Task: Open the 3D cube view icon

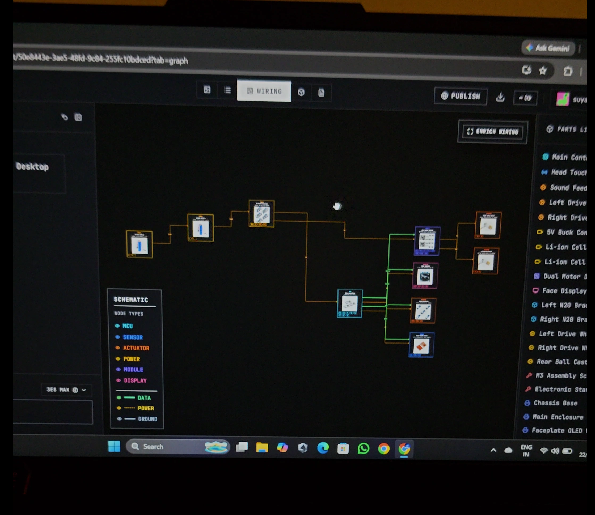Action: pos(301,92)
